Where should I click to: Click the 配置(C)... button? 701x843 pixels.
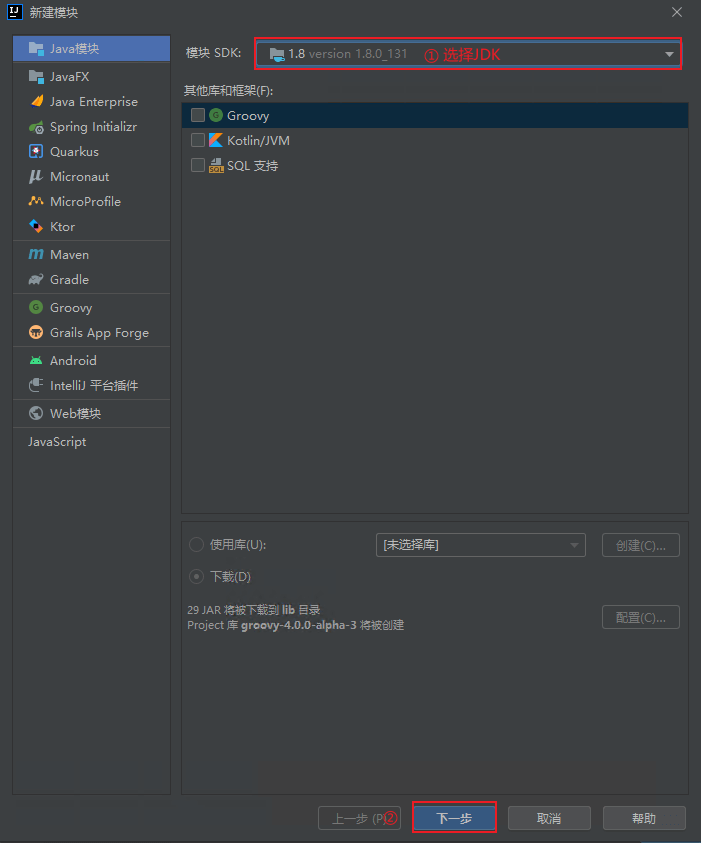pos(641,617)
